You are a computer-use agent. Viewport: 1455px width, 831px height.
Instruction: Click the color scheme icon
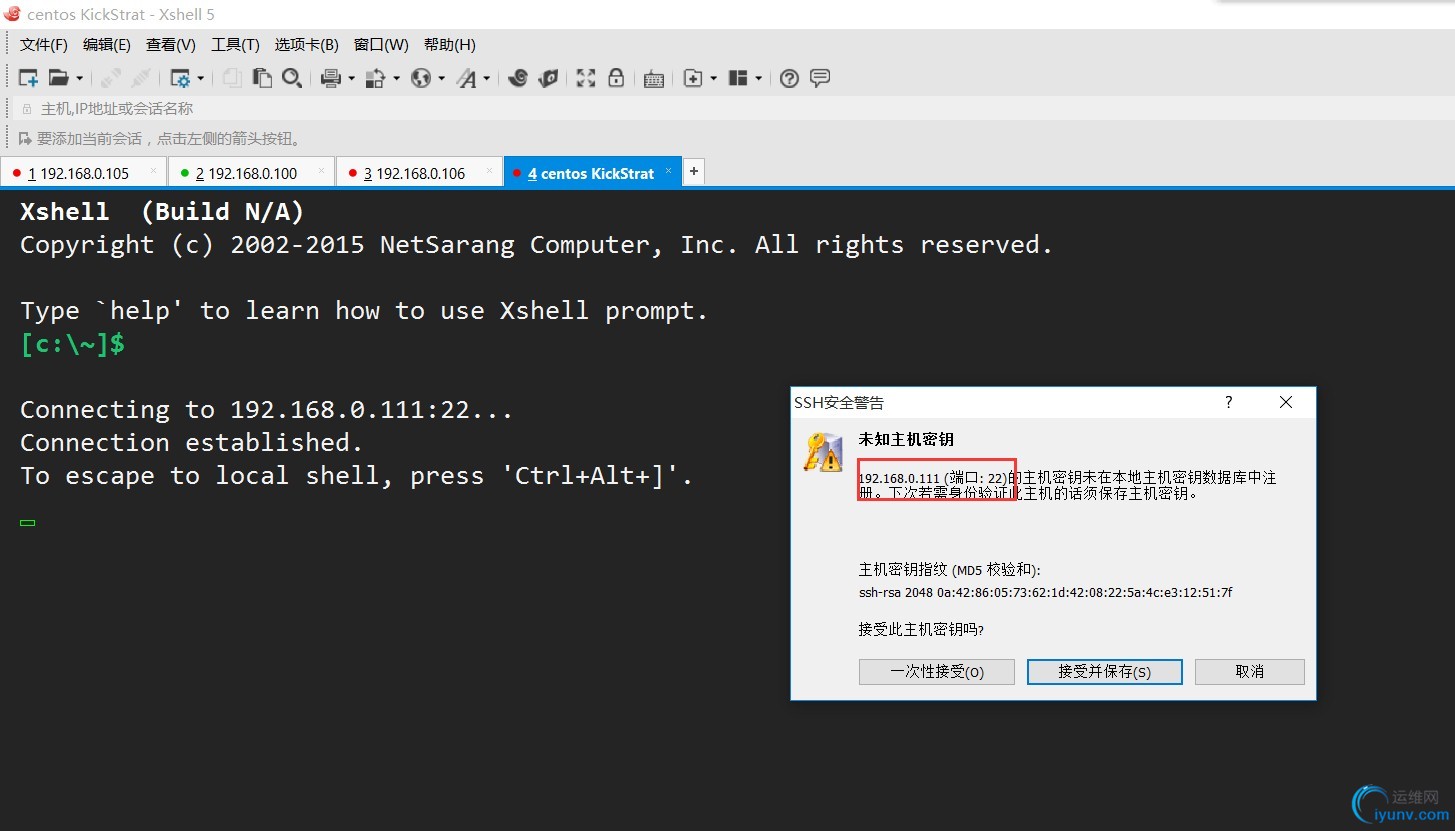376,78
